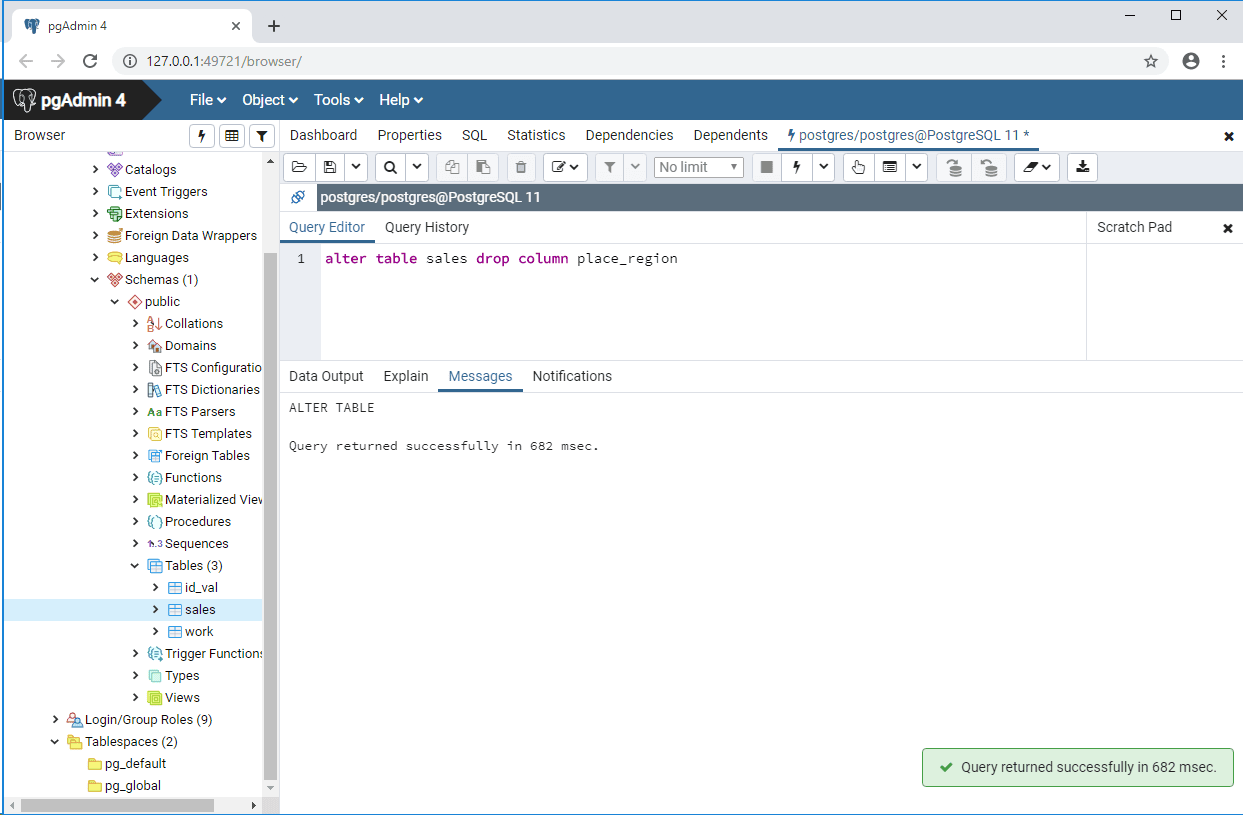Open a new browser tab
The image size is (1243, 815).
[274, 26]
